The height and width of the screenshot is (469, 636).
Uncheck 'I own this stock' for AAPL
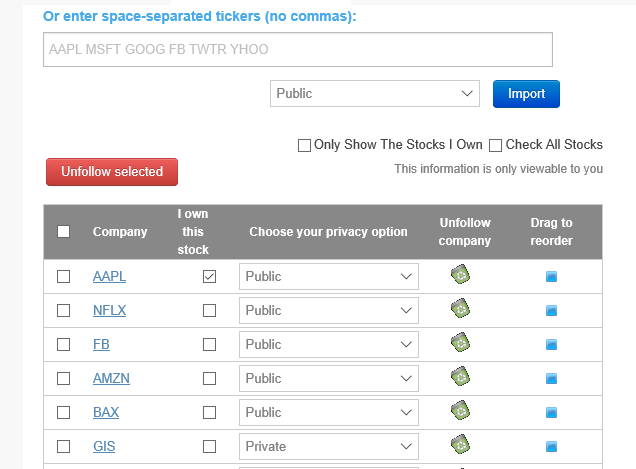[209, 277]
